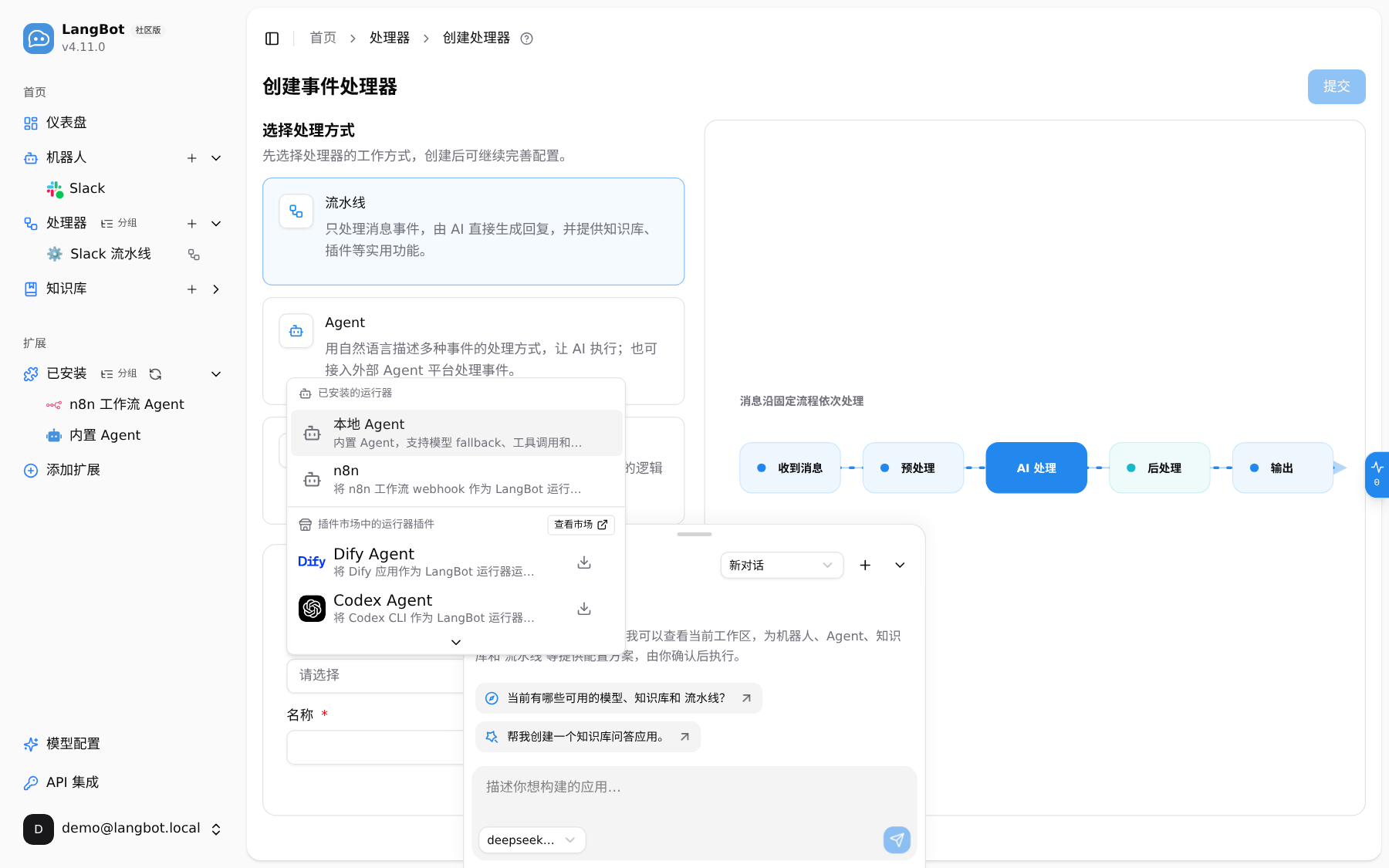
Task: Add a new robot with plus icon
Action: click(192, 158)
